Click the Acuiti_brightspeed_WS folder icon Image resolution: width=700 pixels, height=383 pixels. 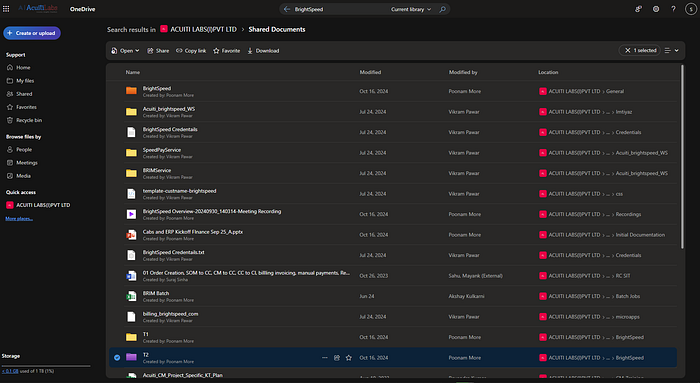(x=131, y=112)
